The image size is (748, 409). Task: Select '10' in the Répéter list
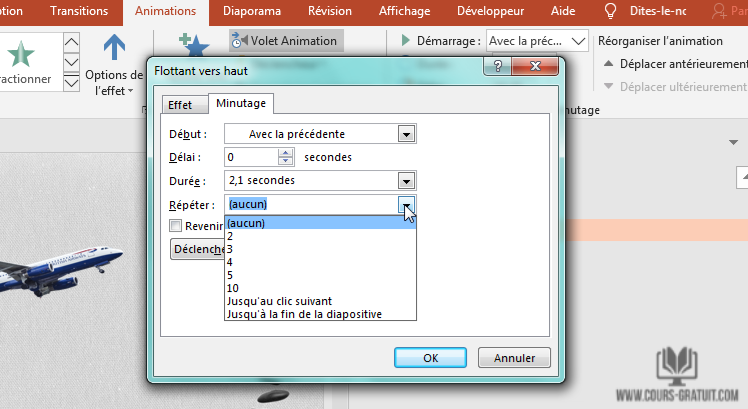[x=233, y=288]
